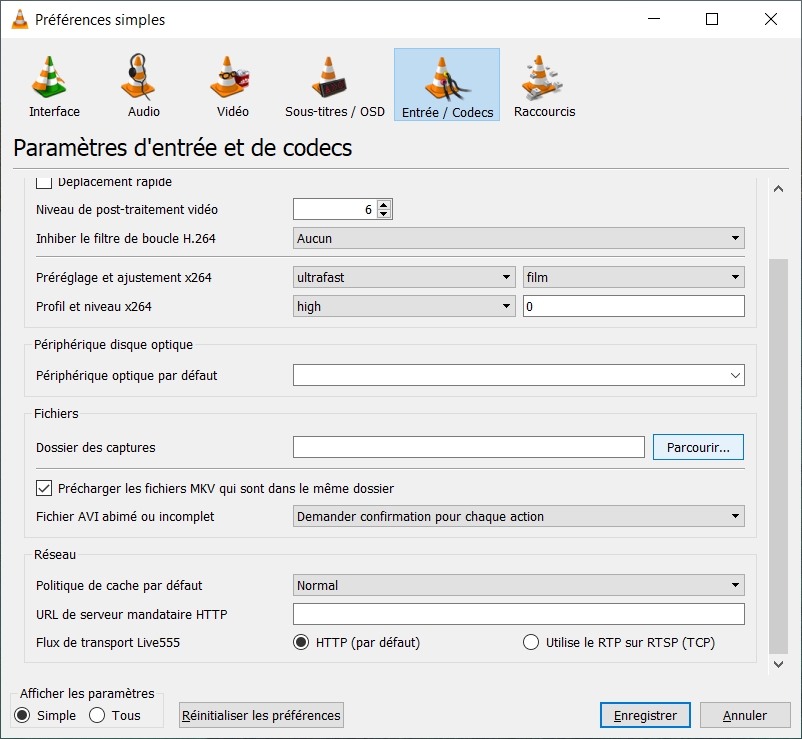Enable the Déplacement rapide checkbox

42,180
